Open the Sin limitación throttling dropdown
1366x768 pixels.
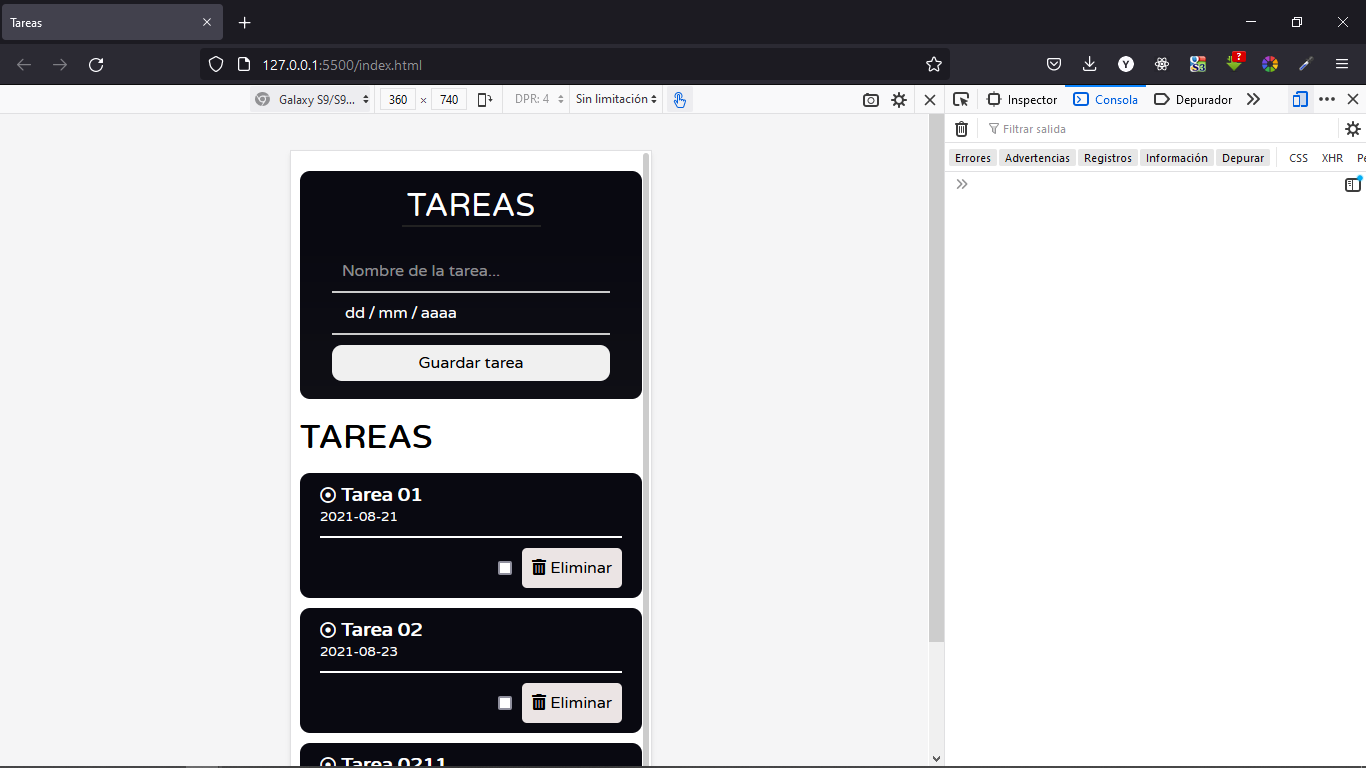click(616, 100)
